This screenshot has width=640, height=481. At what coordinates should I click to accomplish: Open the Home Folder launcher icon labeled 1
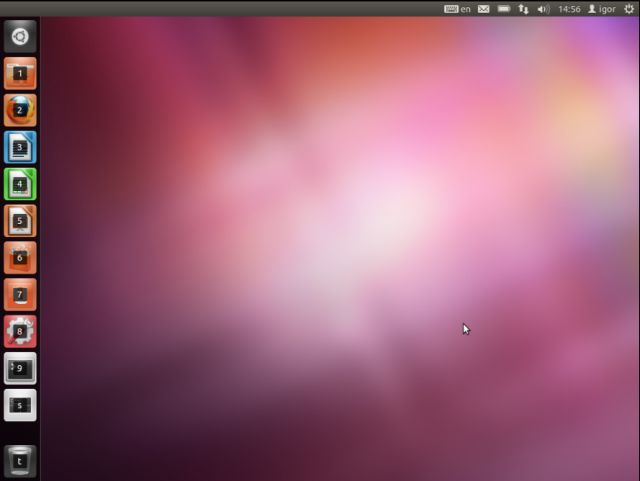20,73
